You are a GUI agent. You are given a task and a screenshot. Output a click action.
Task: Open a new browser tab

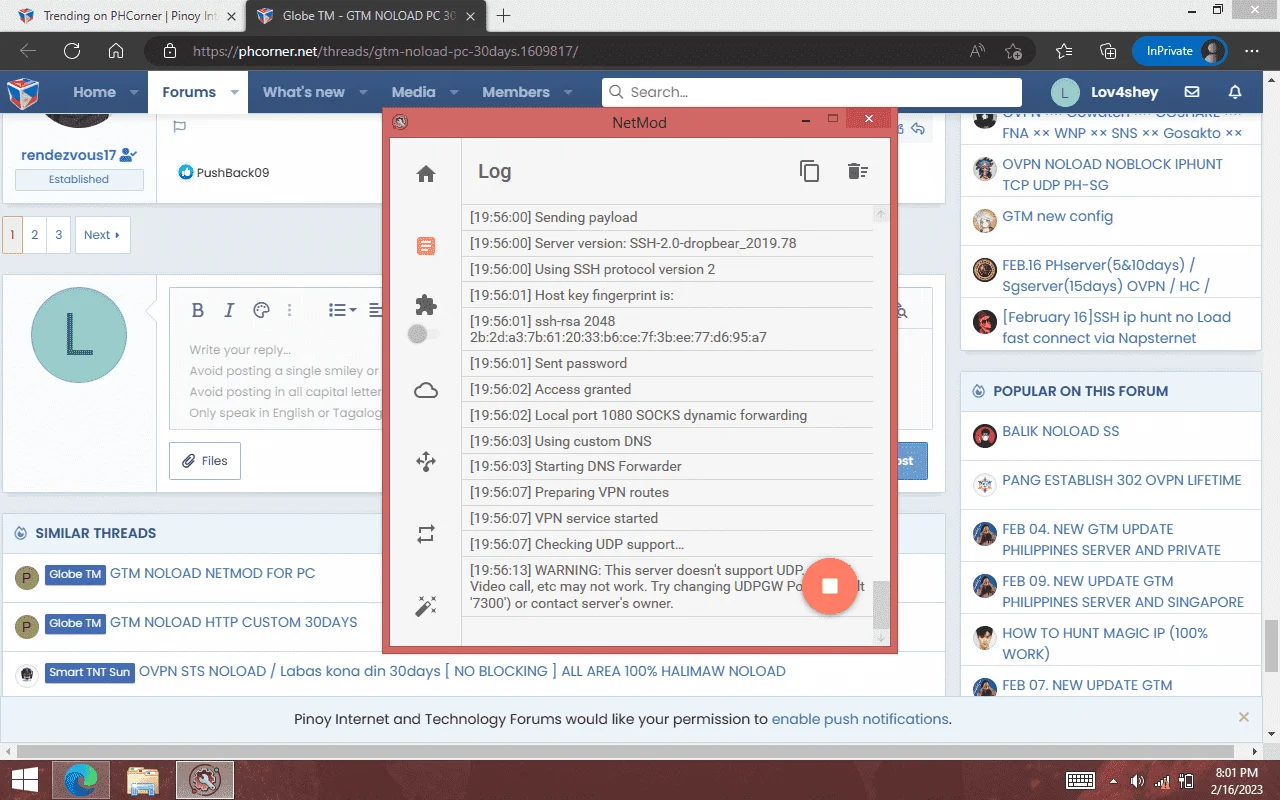pyautogui.click(x=504, y=16)
